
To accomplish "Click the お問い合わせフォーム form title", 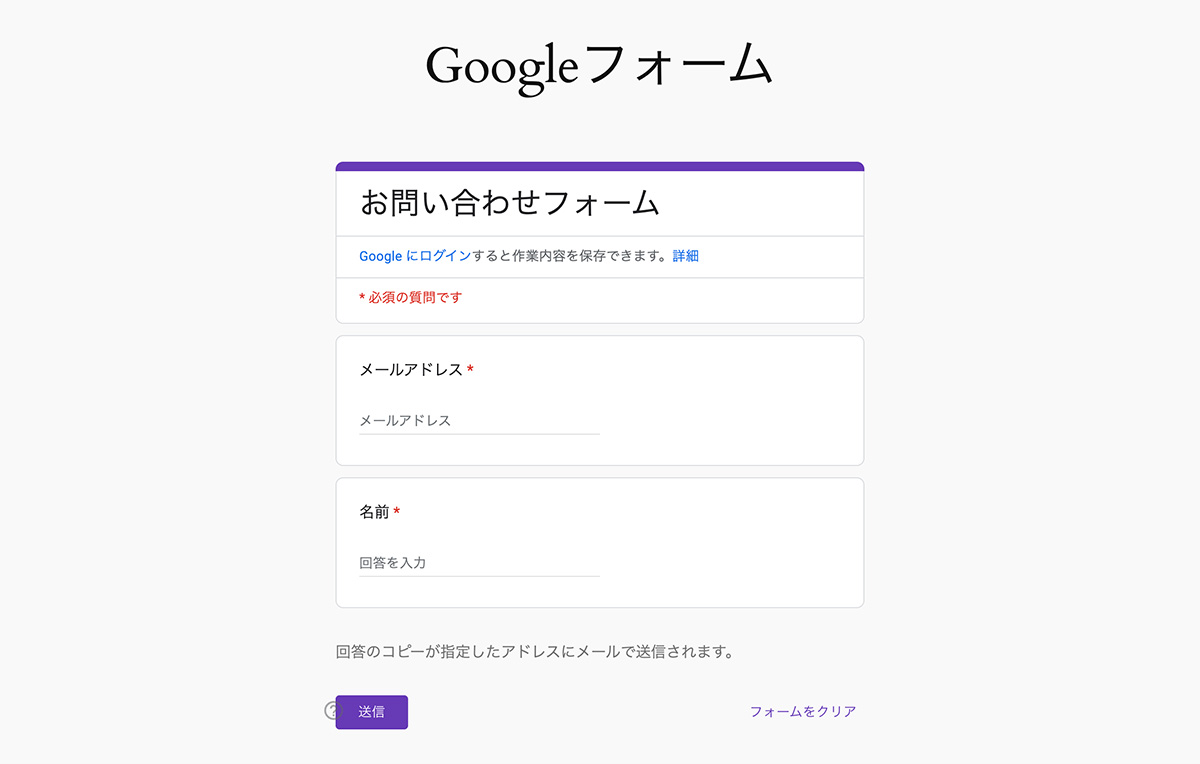I will coord(510,203).
